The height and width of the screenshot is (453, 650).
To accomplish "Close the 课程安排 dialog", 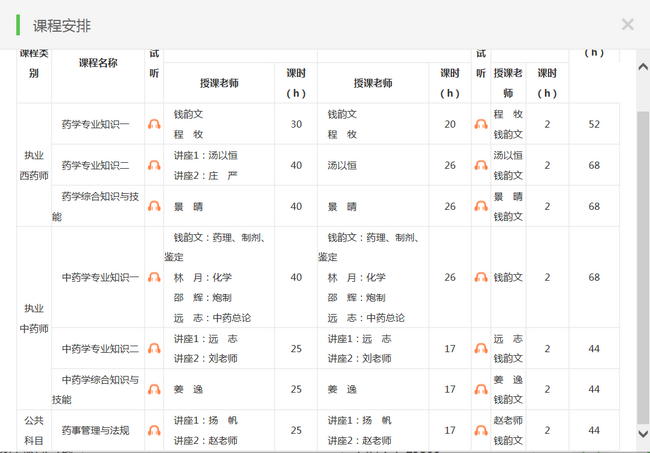I will click(627, 24).
